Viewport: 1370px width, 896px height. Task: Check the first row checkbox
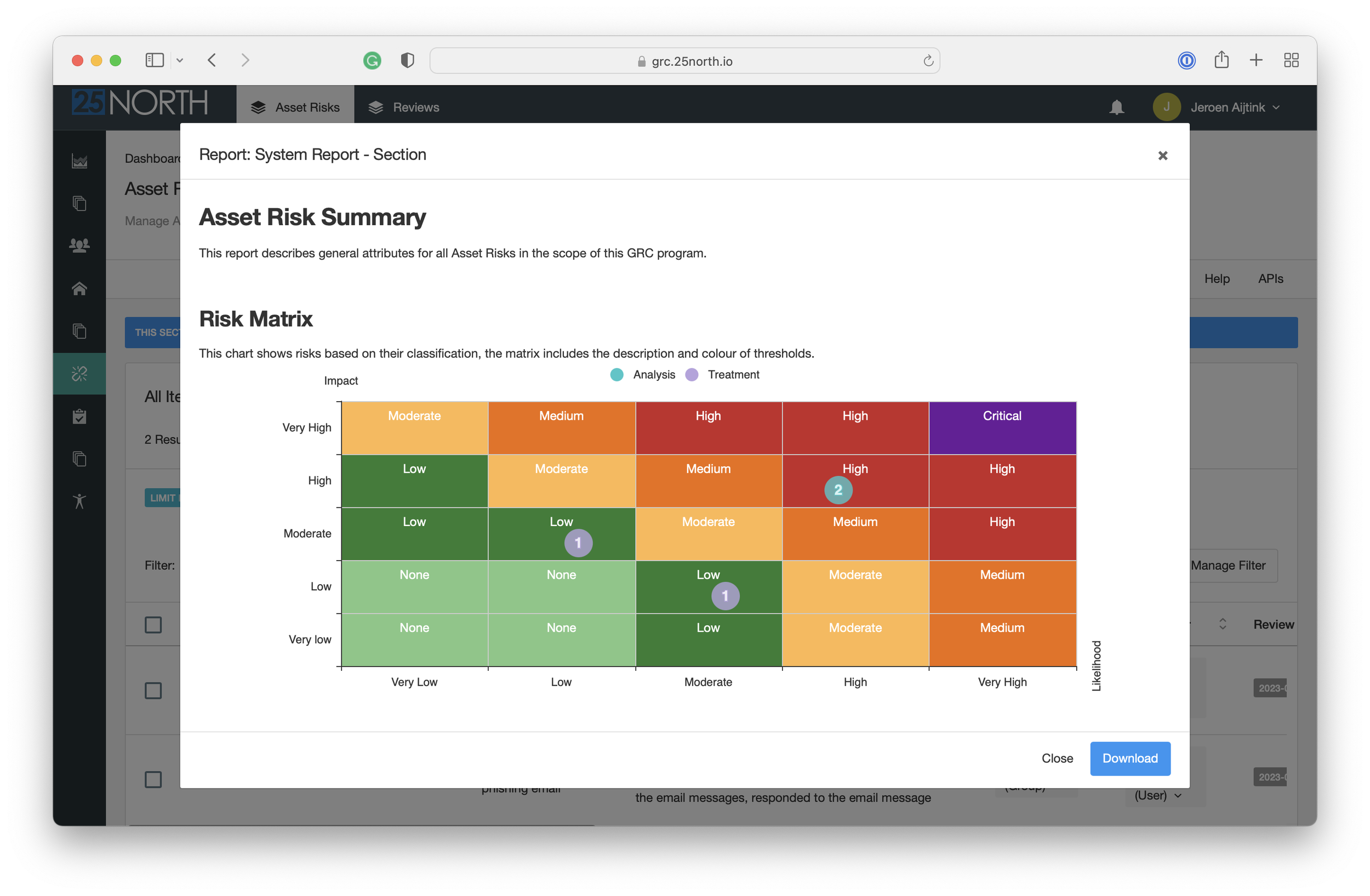[153, 690]
